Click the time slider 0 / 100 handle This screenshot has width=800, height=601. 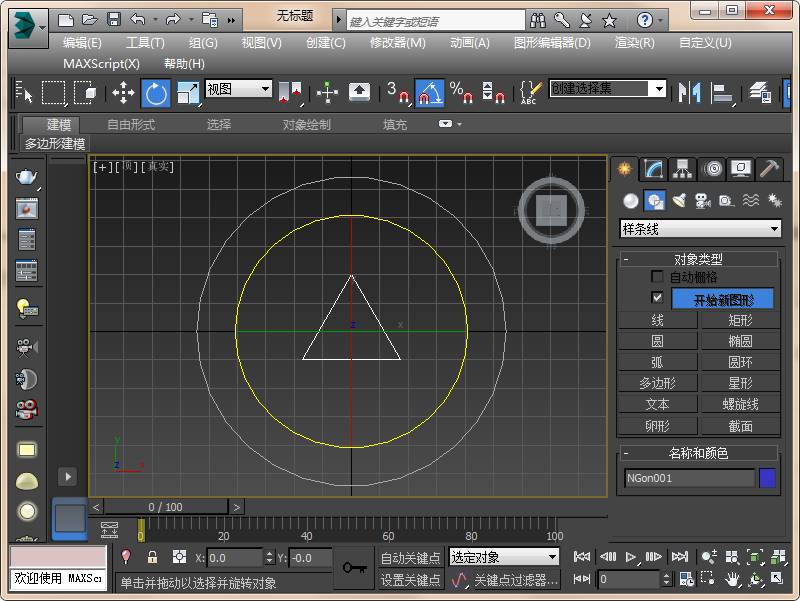[166, 507]
